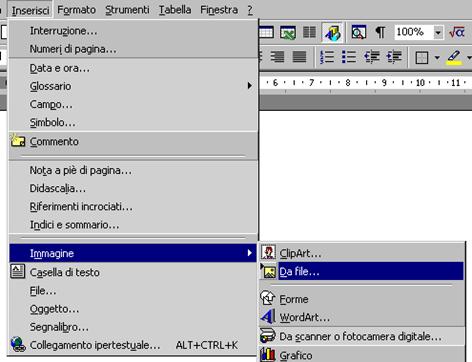The width and height of the screenshot is (472, 362).
Task: Click the Insert Table toolbar icon
Action: pos(267,32)
